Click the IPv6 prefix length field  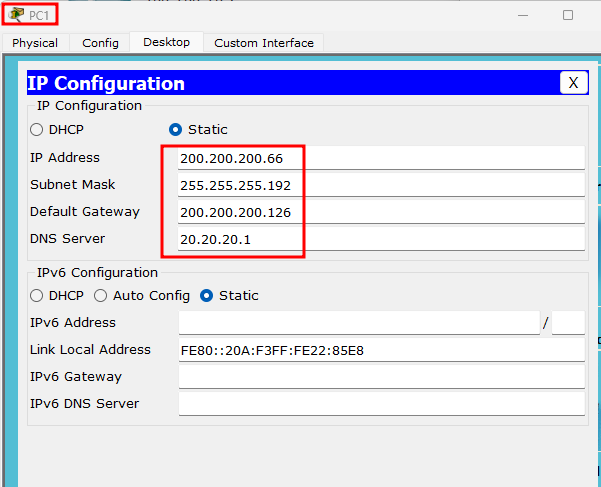point(568,323)
